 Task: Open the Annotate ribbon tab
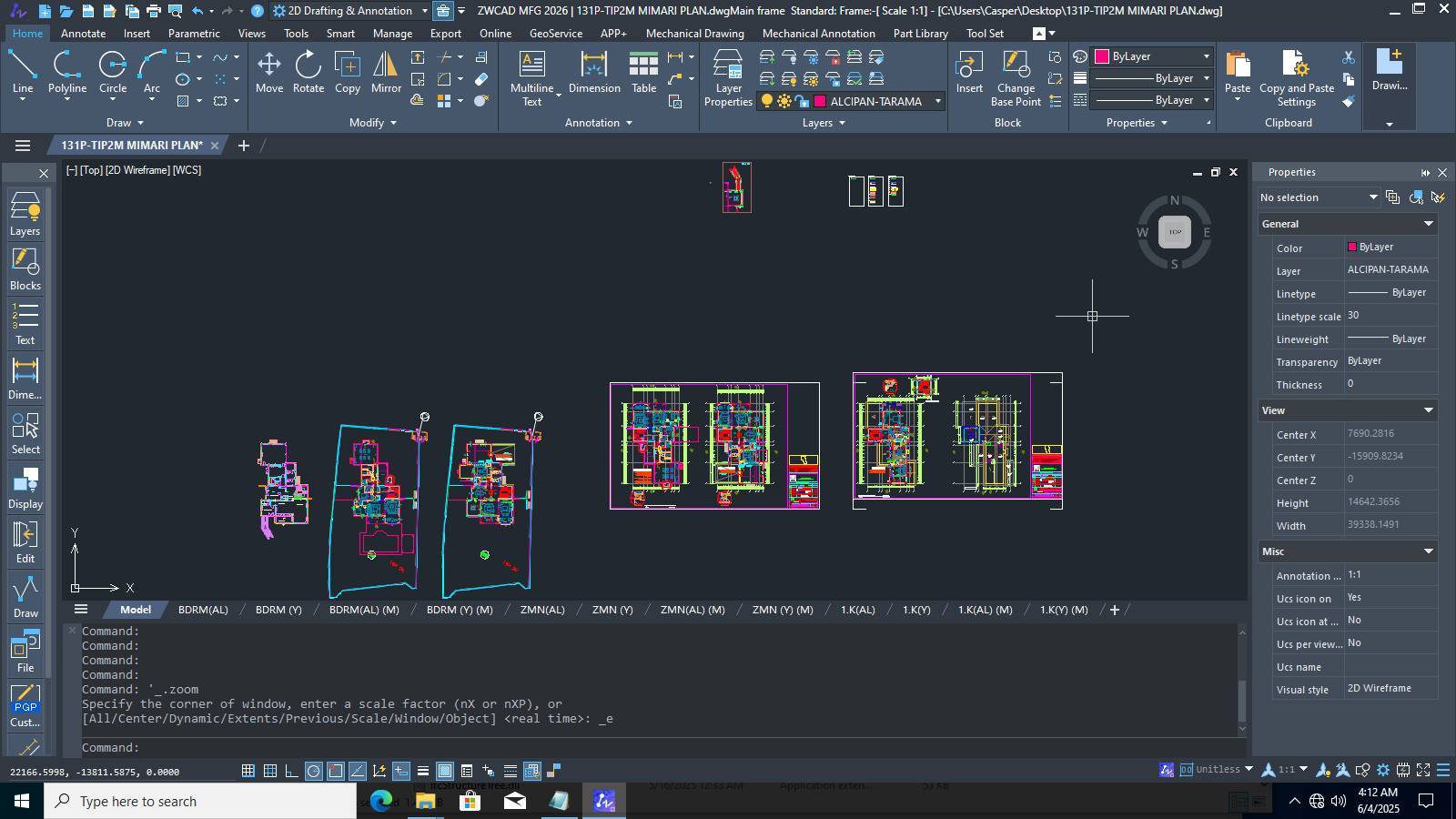83,33
